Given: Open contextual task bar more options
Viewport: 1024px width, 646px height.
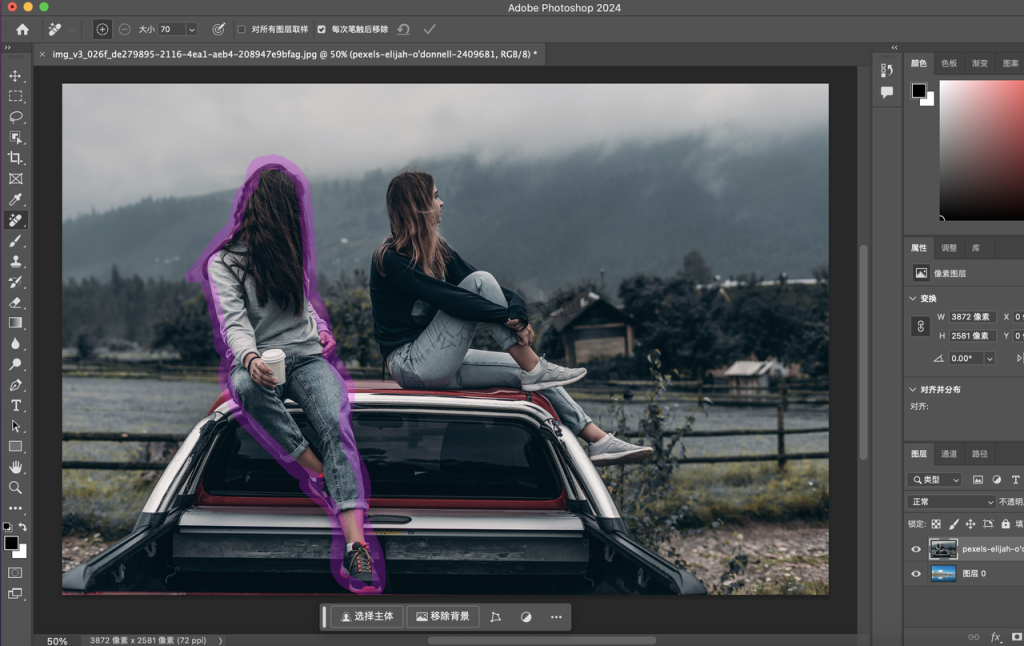Looking at the screenshot, I should pyautogui.click(x=556, y=617).
